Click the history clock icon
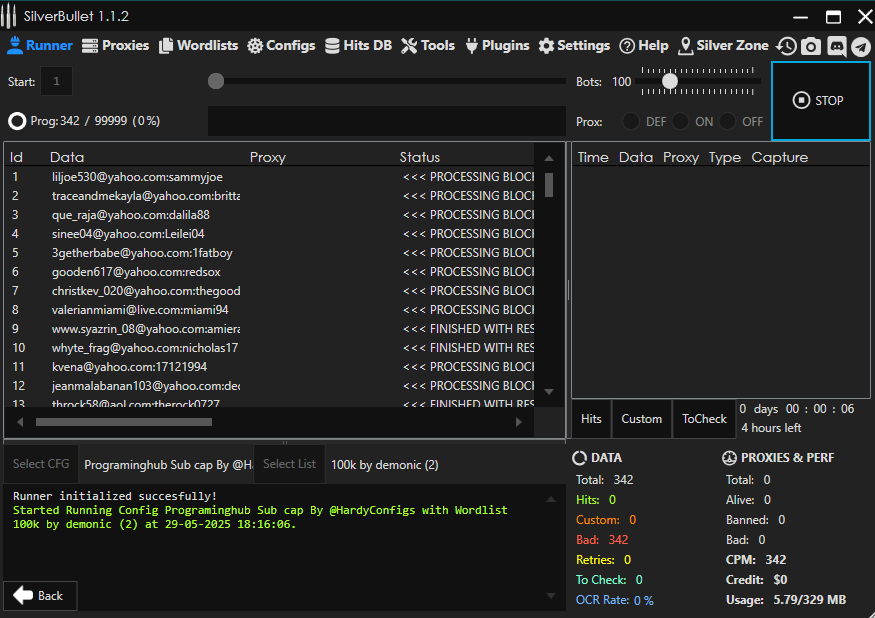This screenshot has width=875, height=618. (x=787, y=46)
